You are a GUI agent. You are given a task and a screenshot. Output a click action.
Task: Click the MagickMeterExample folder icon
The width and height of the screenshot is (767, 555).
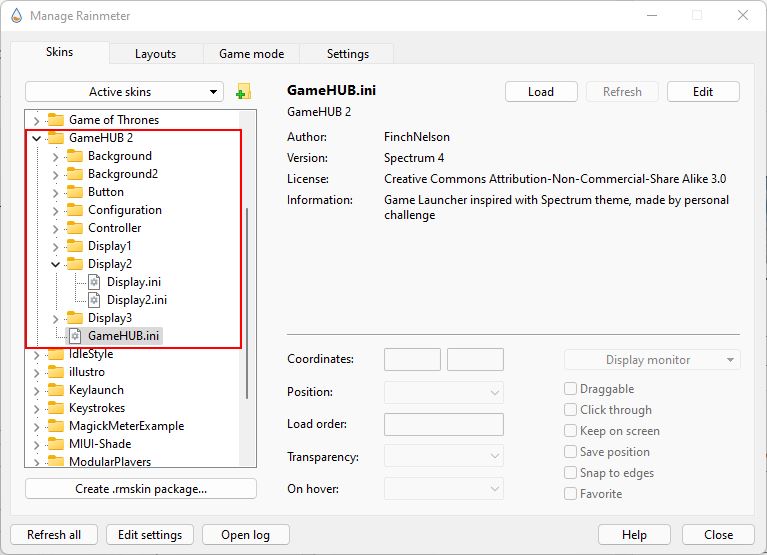click(56, 426)
